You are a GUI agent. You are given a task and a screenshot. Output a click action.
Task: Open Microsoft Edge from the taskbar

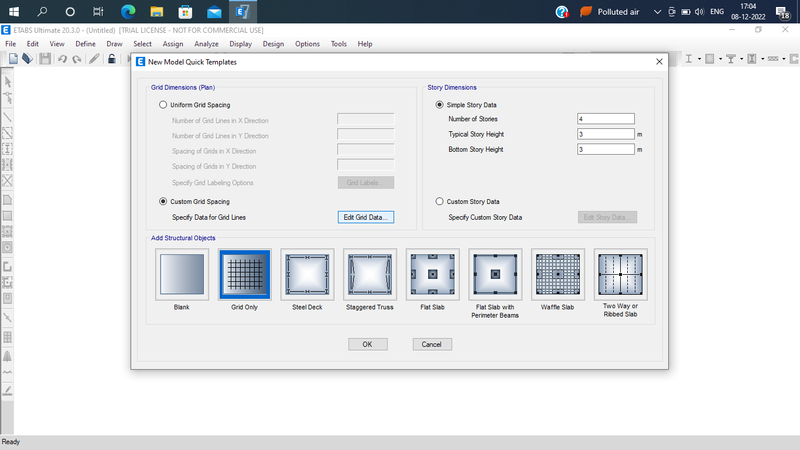pos(128,11)
